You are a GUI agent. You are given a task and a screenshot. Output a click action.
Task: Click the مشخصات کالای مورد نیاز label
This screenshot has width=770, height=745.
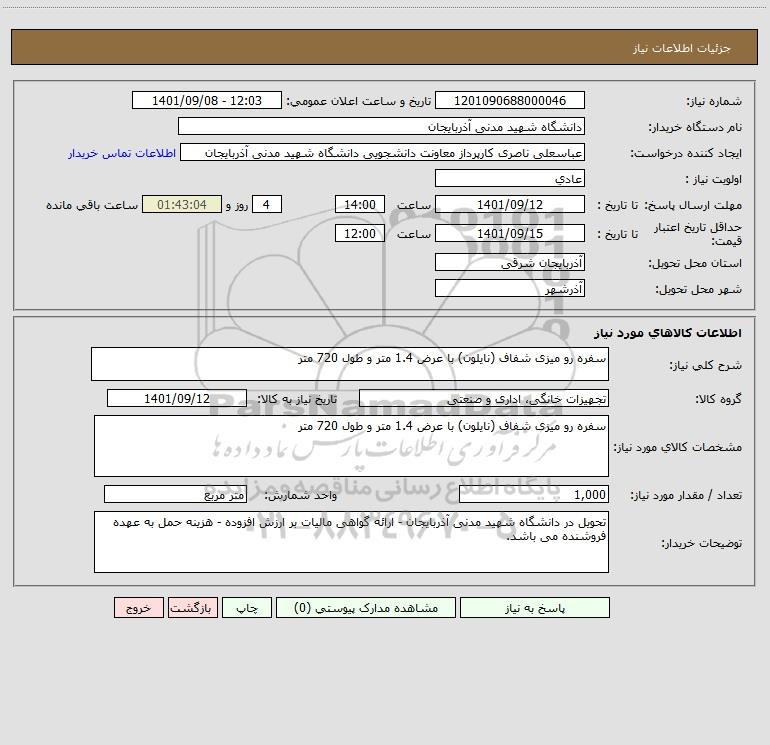(x=678, y=447)
